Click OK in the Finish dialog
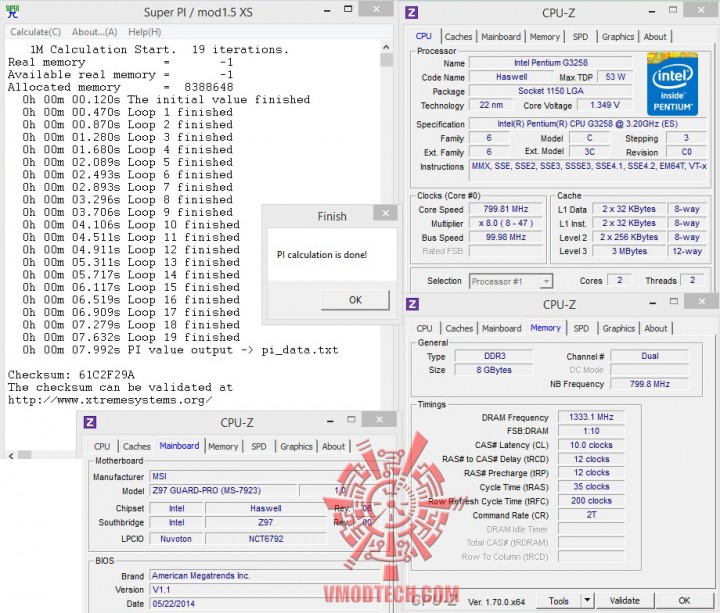The width and height of the screenshot is (720, 613). pyautogui.click(x=355, y=300)
